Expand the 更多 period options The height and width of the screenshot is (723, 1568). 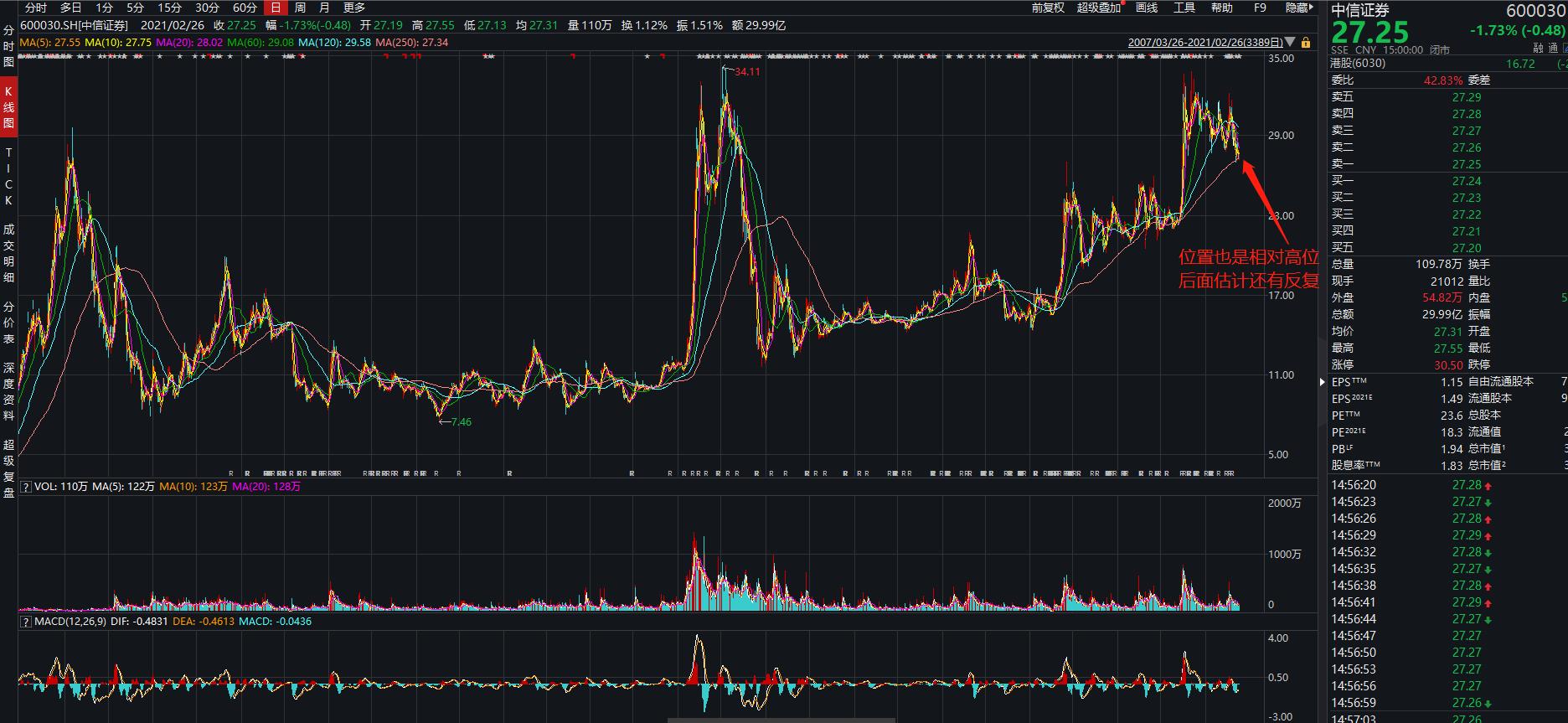(354, 8)
